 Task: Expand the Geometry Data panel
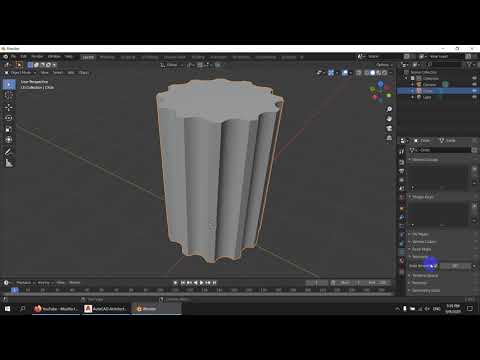(425, 291)
